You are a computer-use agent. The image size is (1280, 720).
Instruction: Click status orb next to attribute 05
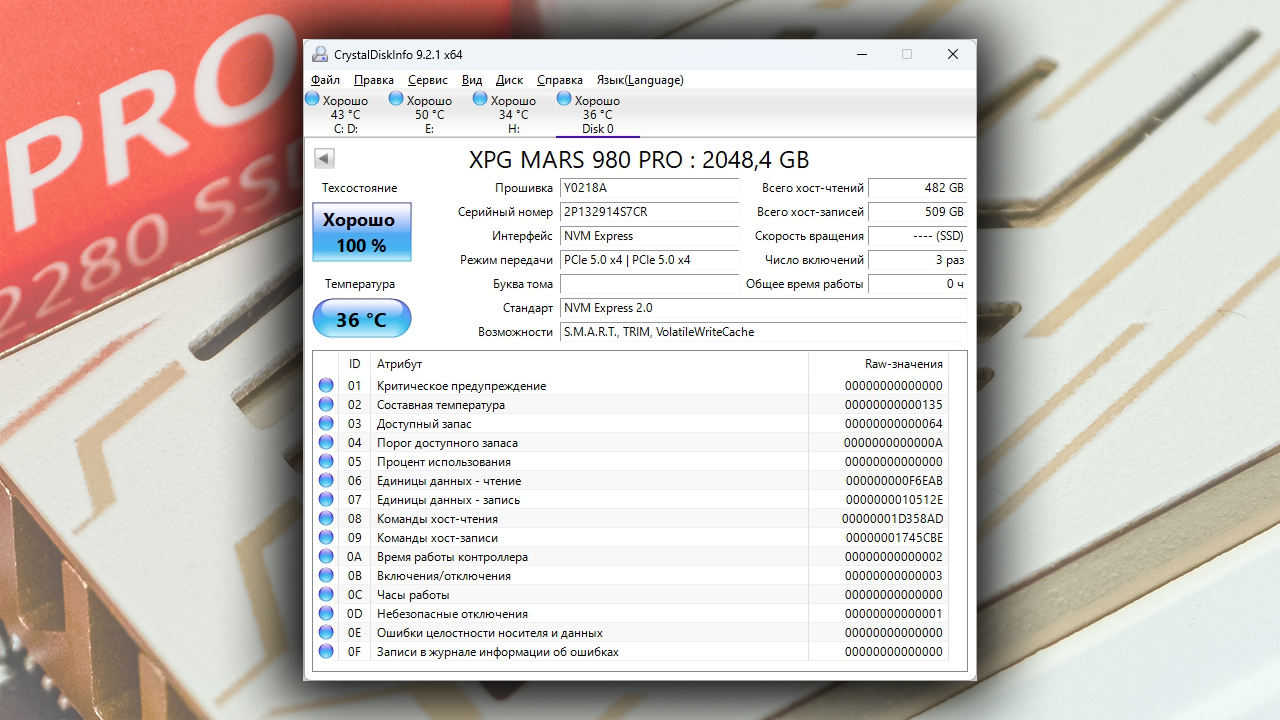[326, 462]
